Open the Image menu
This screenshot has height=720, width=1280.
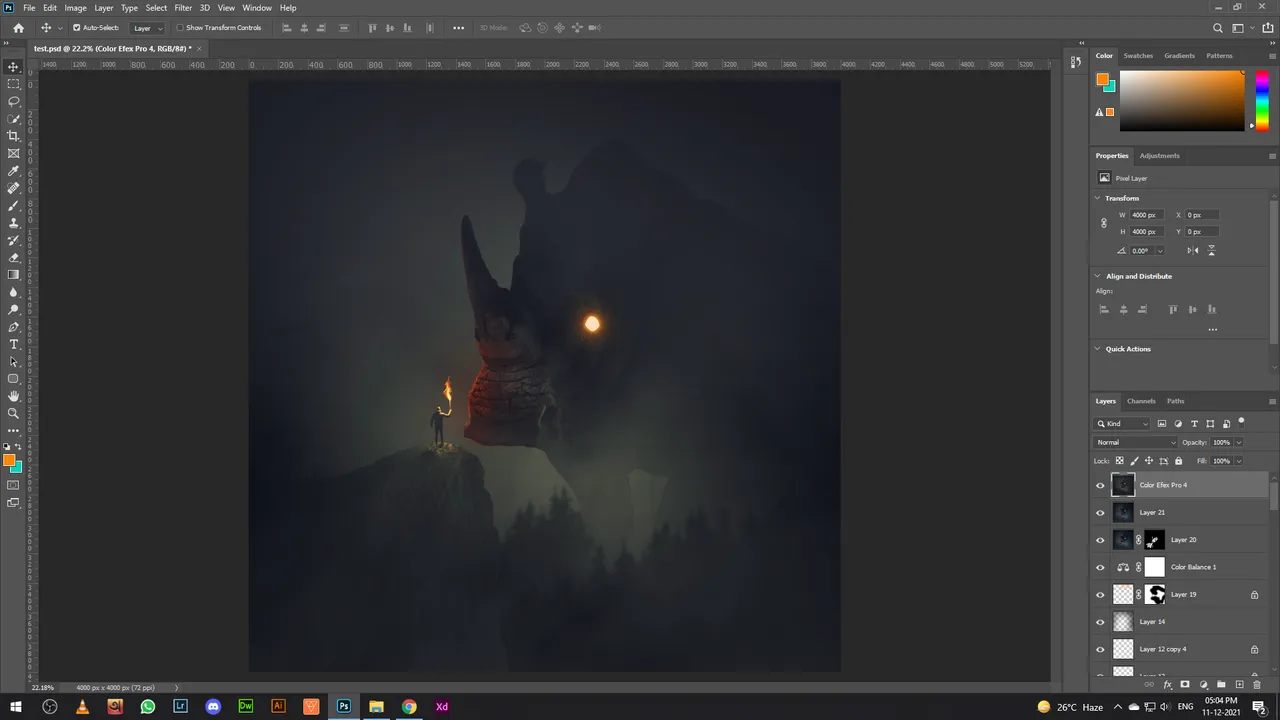tap(76, 7)
